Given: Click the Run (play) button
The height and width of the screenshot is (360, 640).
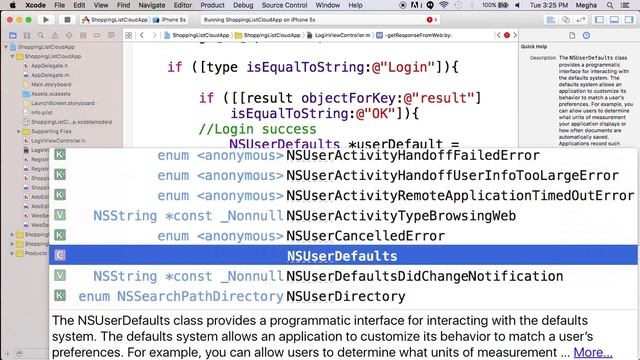Looking at the screenshot, I should pos(46,20).
